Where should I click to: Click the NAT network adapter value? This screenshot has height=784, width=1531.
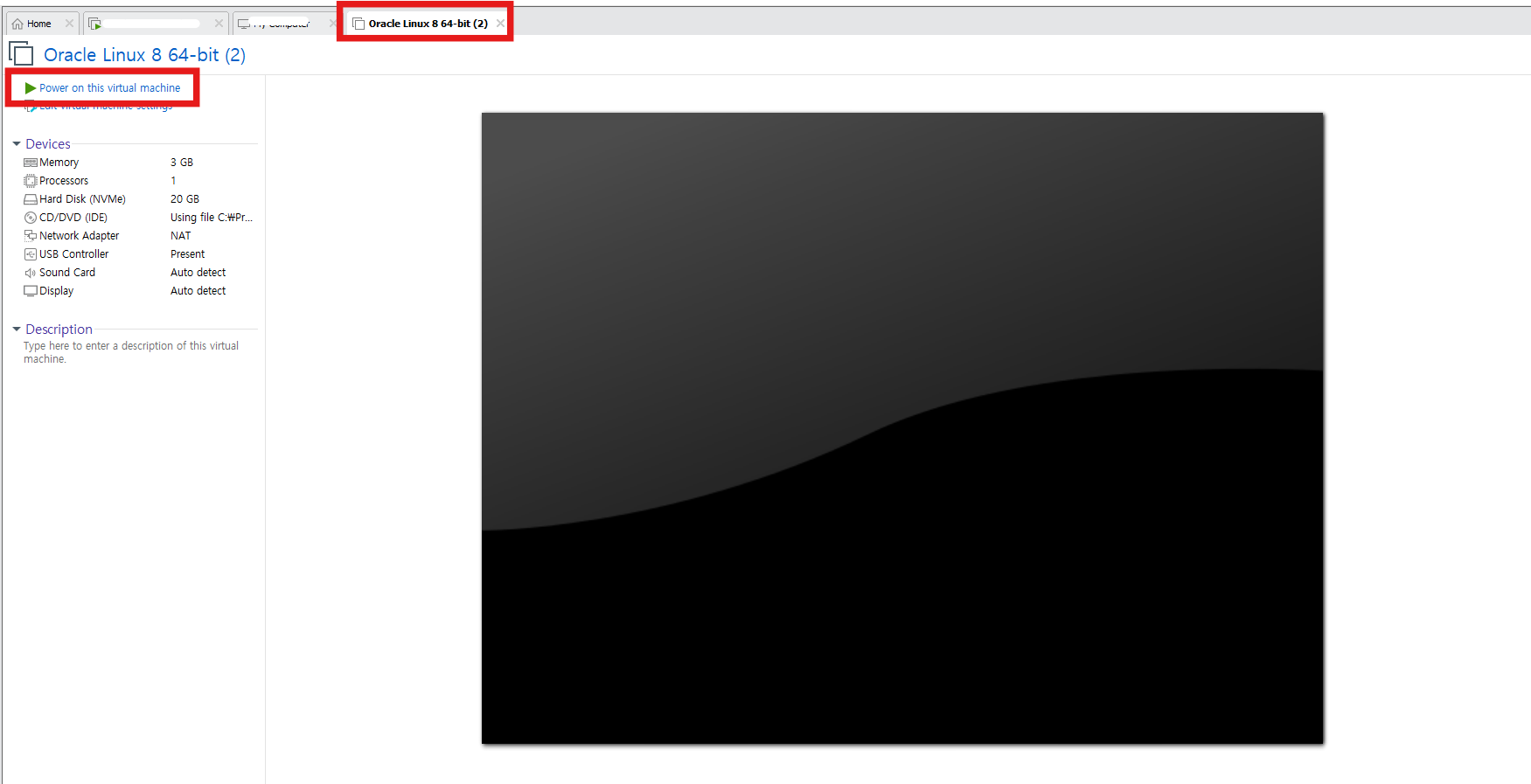180,236
